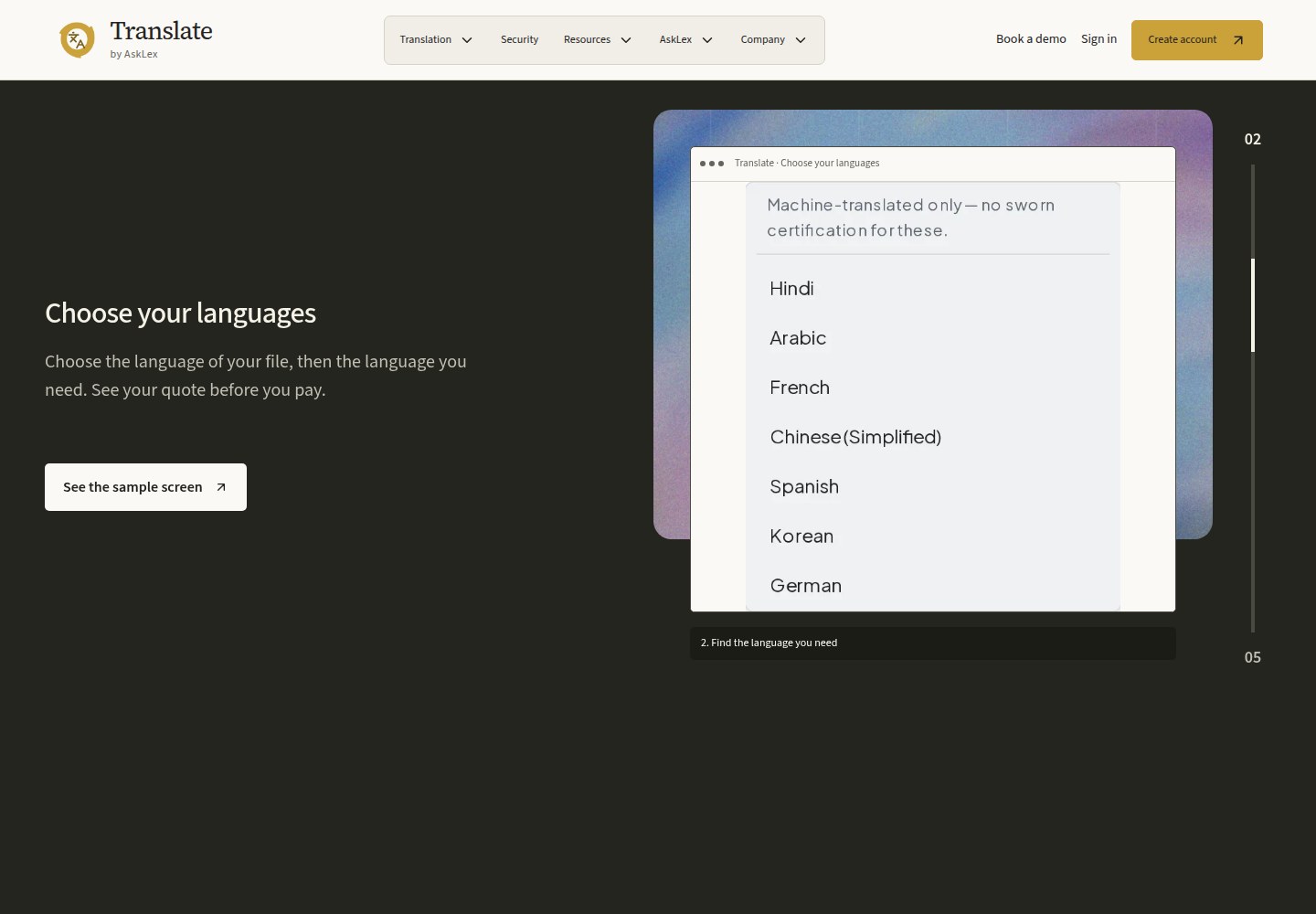
Task: Expand the AskLex menu chevron
Action: click(707, 40)
